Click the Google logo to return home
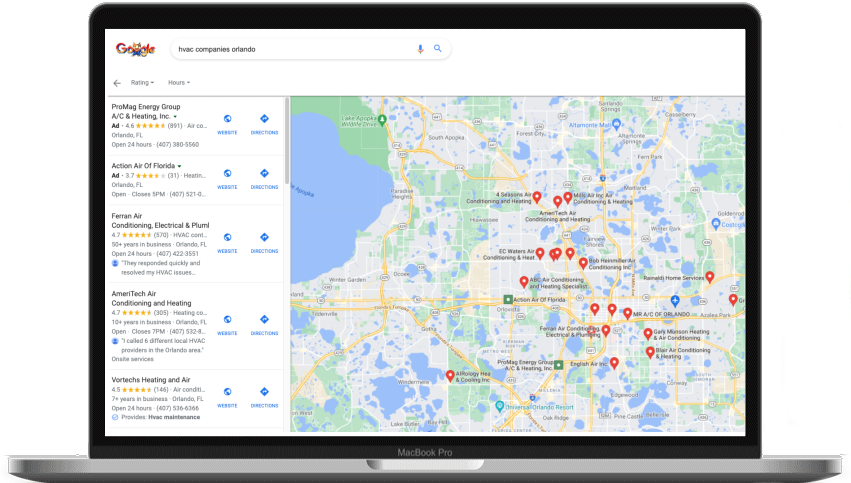 click(x=136, y=49)
